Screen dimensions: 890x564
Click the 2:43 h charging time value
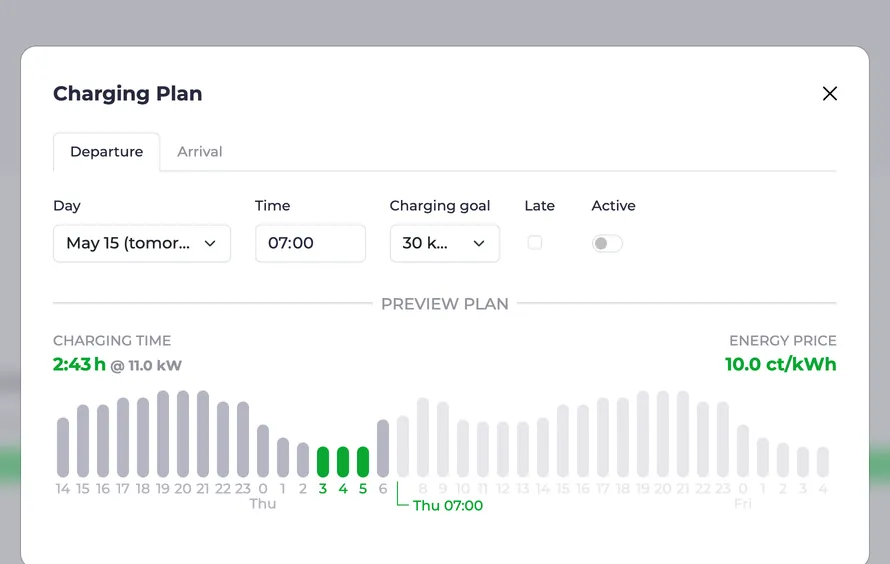[x=79, y=364]
